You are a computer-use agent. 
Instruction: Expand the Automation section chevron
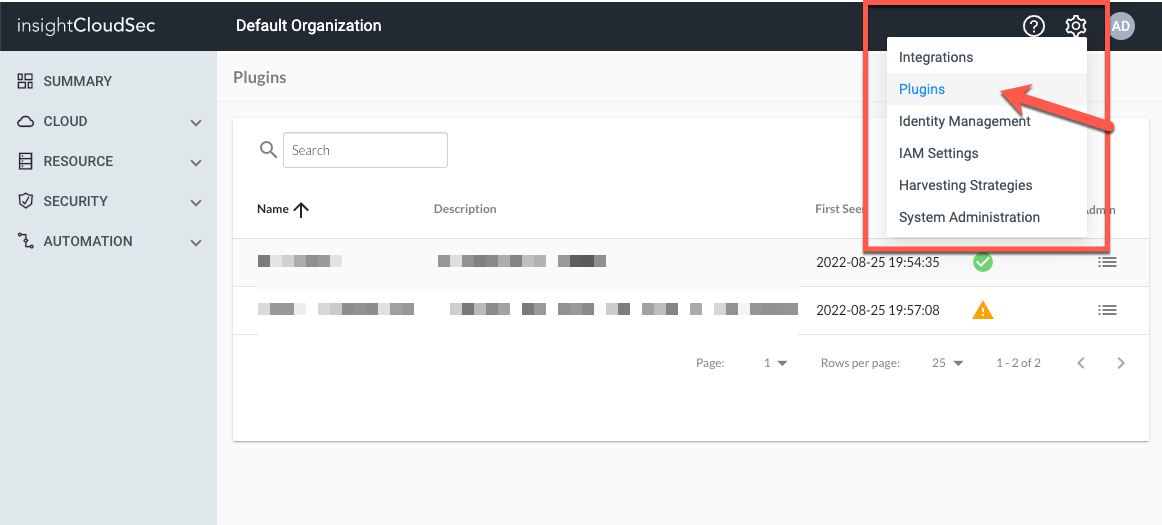(x=196, y=242)
